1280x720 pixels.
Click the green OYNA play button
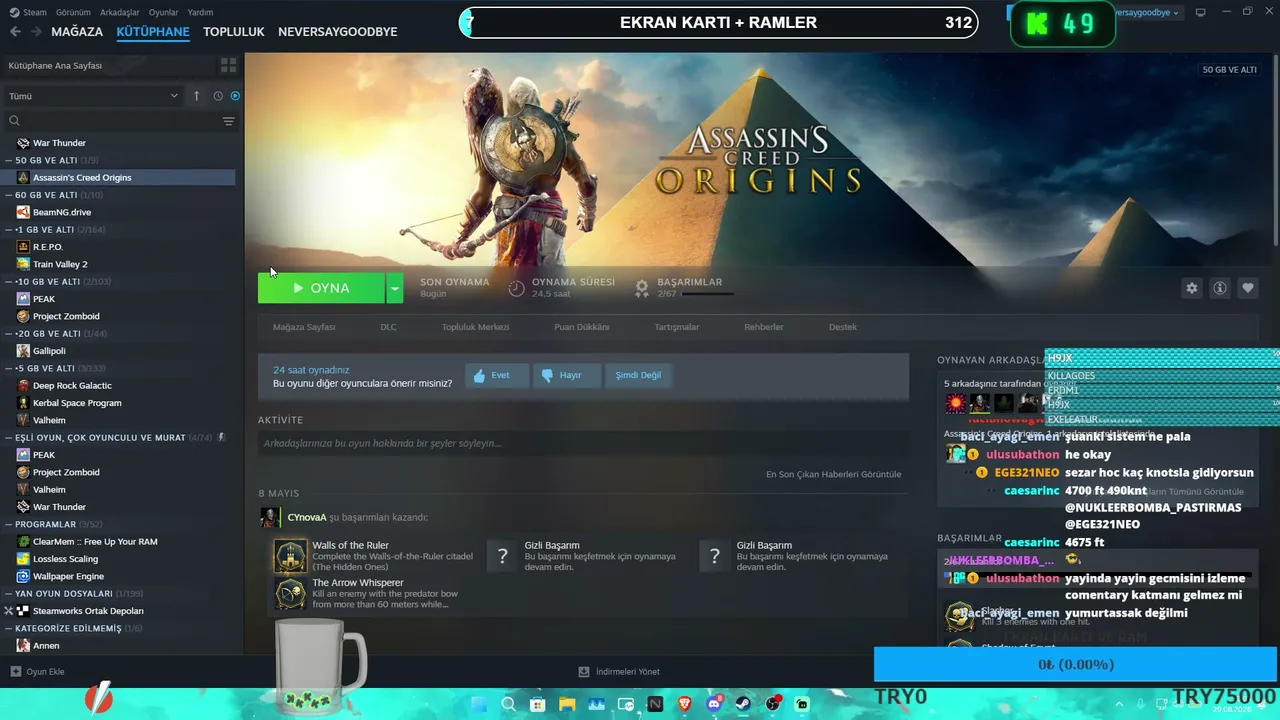[x=321, y=288]
